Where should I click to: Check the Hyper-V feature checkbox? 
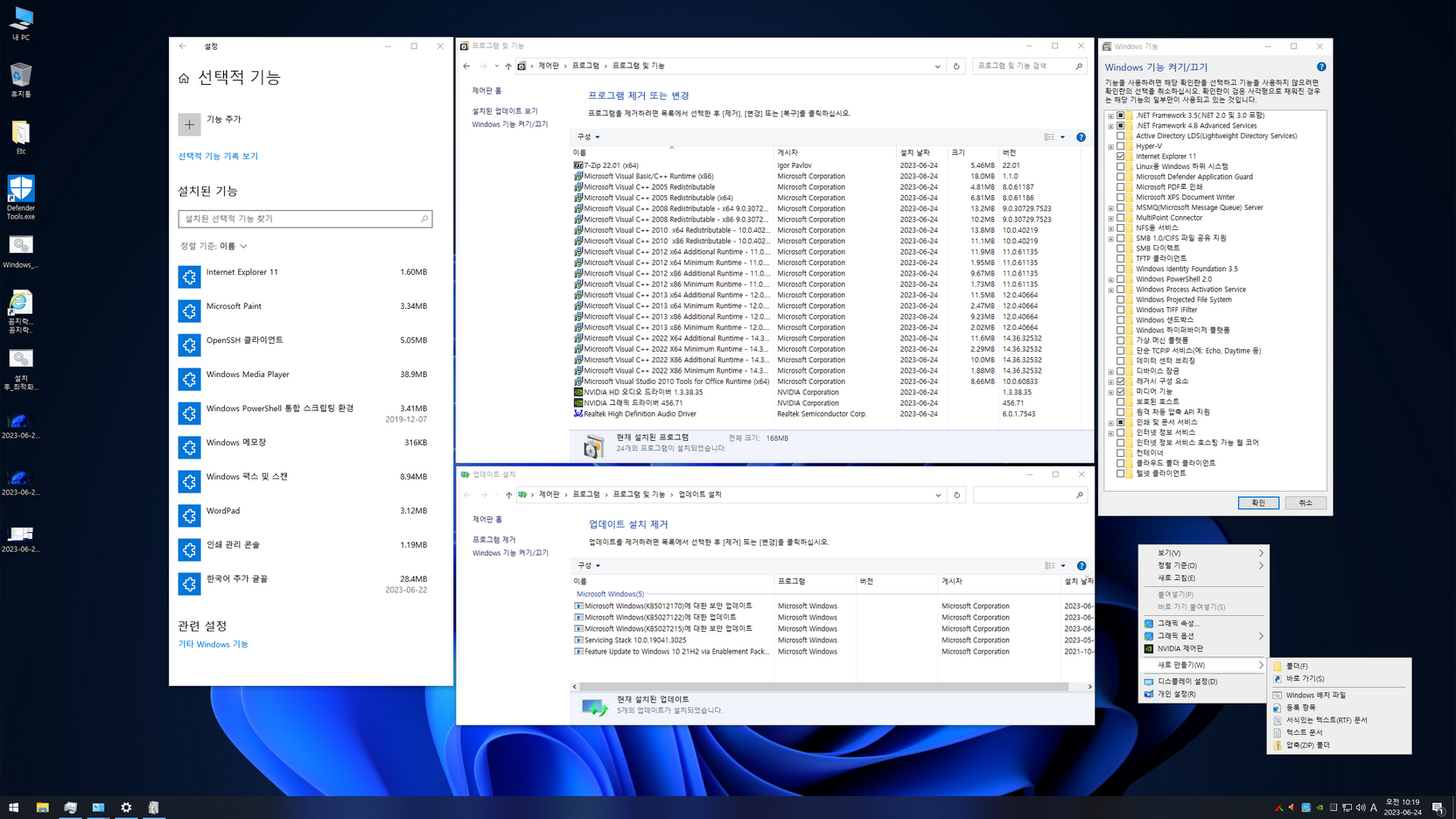(x=1121, y=146)
